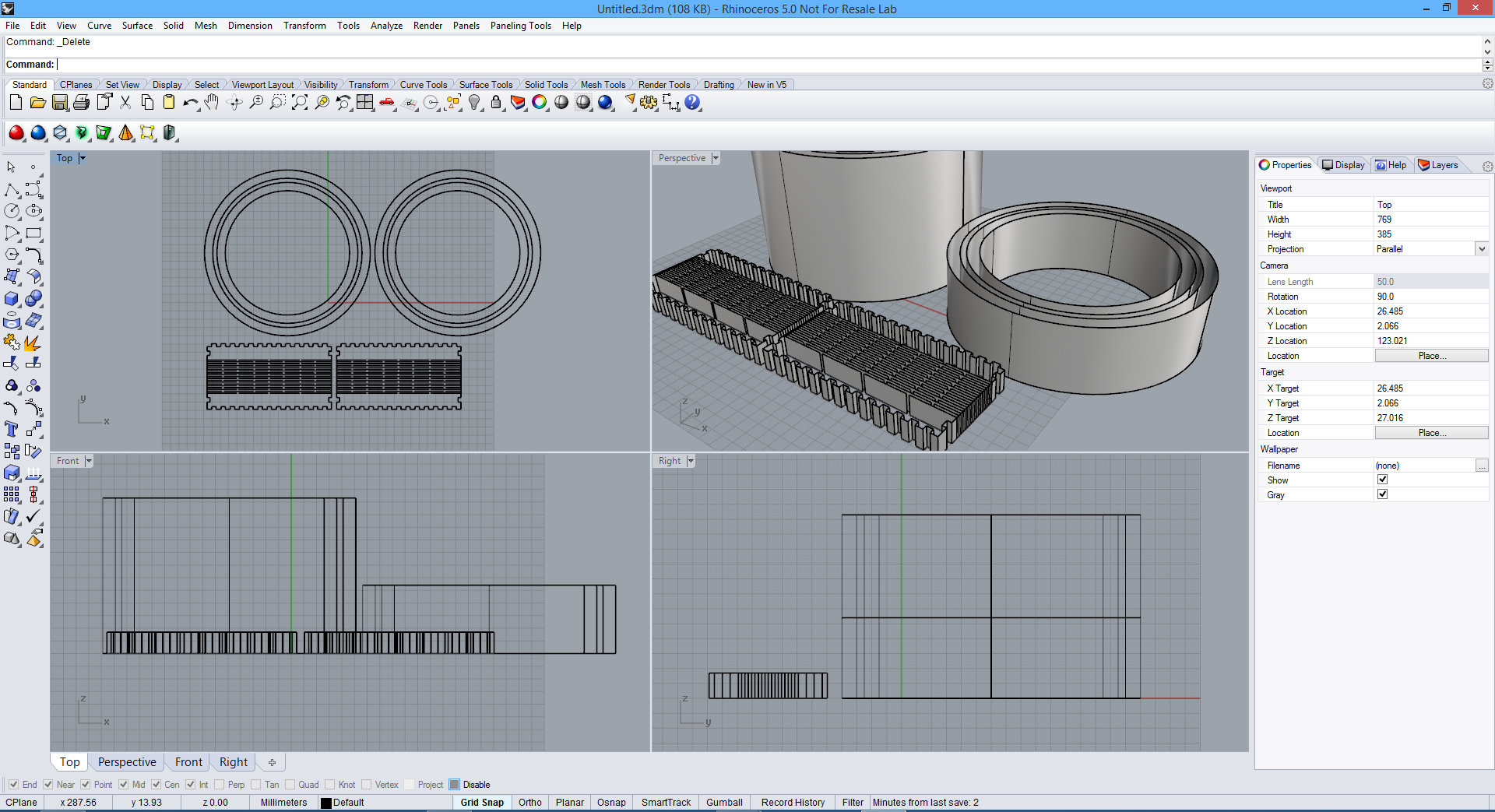The image size is (1495, 812).
Task: Open the Projection dropdown in Properties
Action: point(1482,248)
